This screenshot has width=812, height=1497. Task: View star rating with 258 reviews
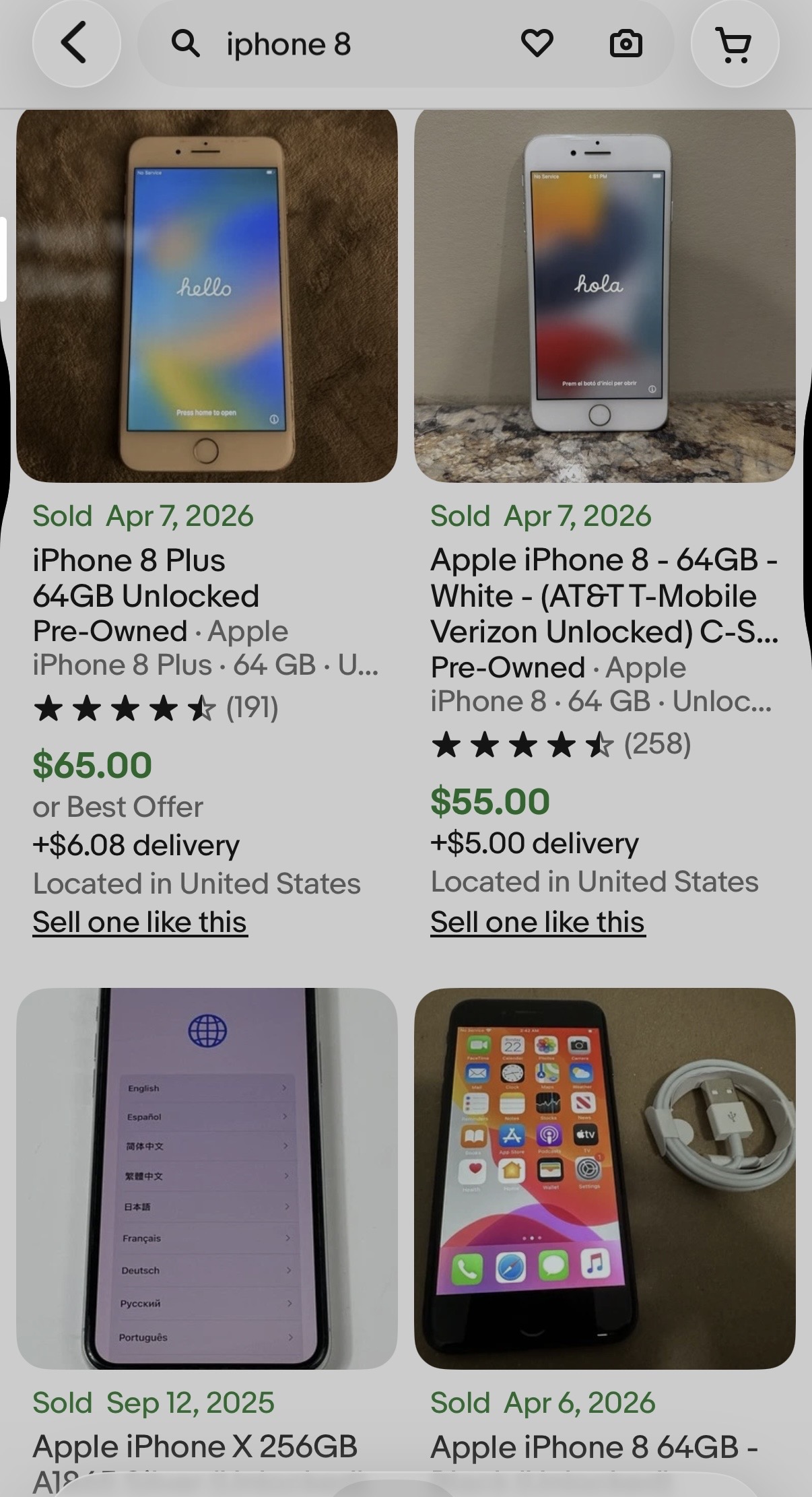[560, 745]
